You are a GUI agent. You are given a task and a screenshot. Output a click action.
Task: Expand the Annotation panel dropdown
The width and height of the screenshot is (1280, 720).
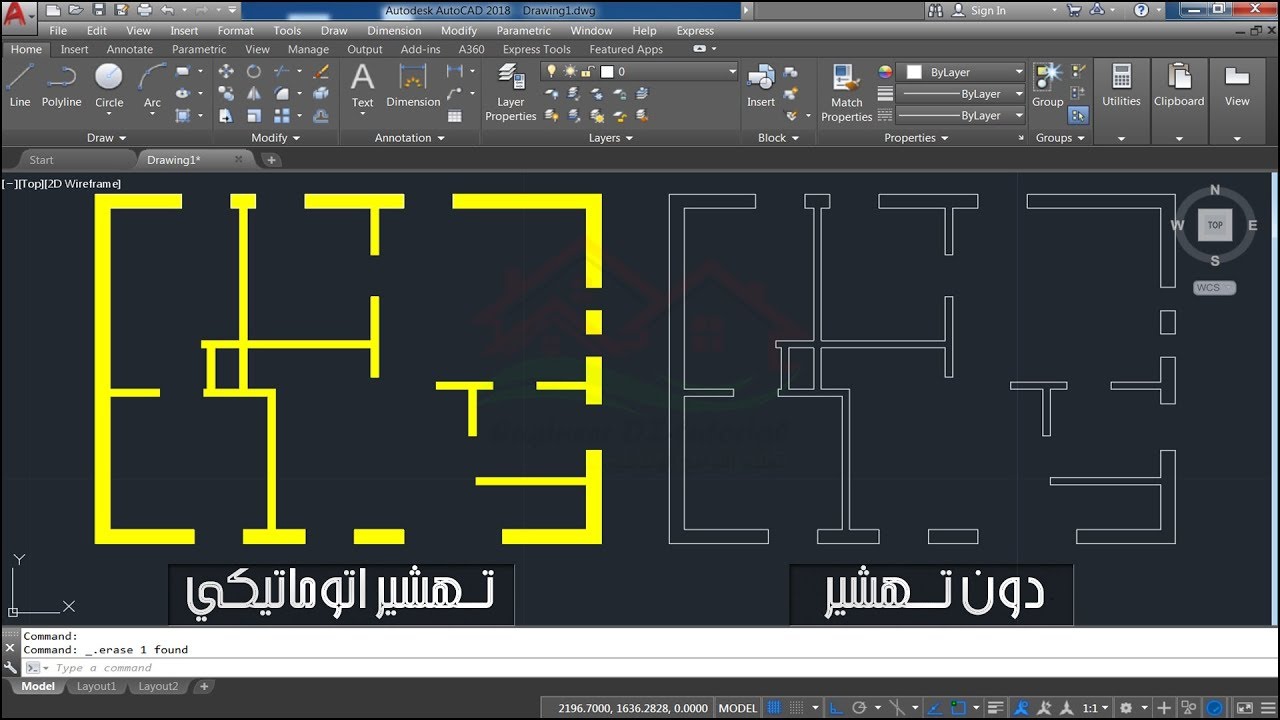(x=409, y=138)
